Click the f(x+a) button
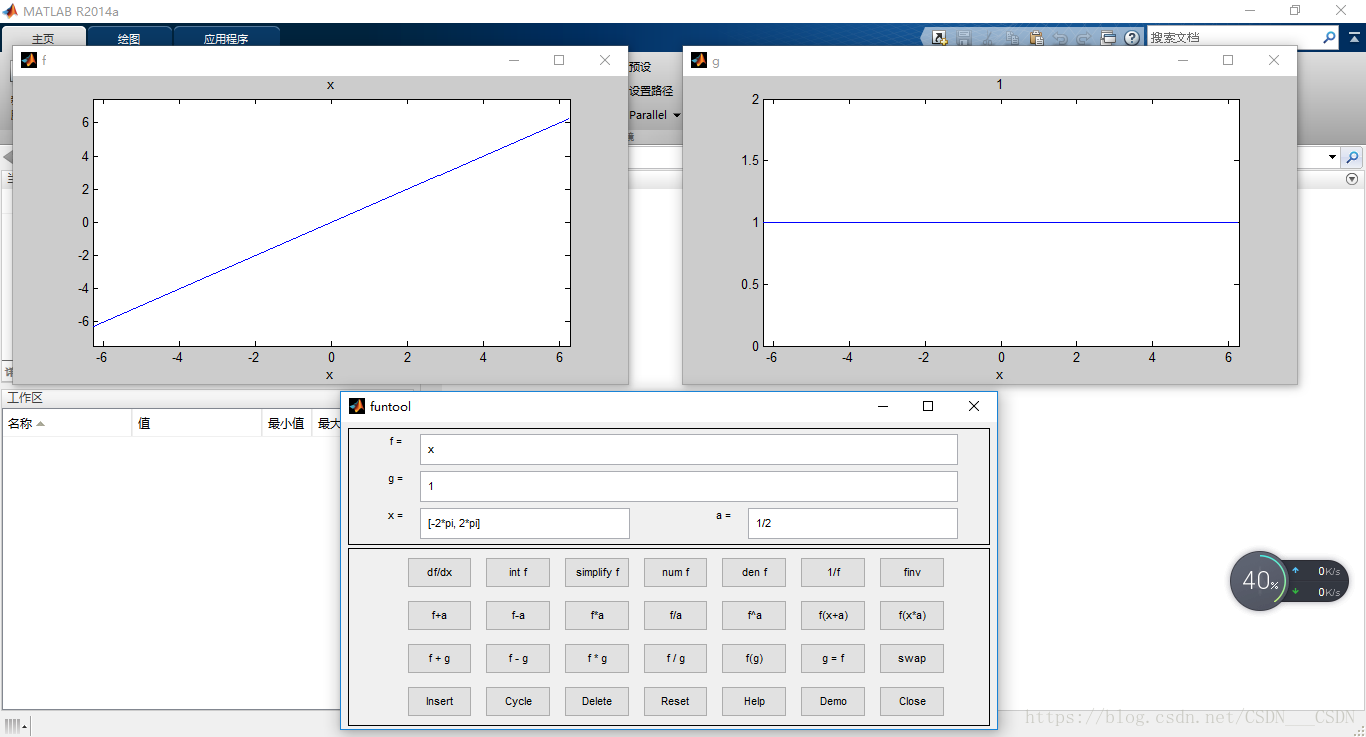This screenshot has height=737, width=1366. (x=833, y=616)
